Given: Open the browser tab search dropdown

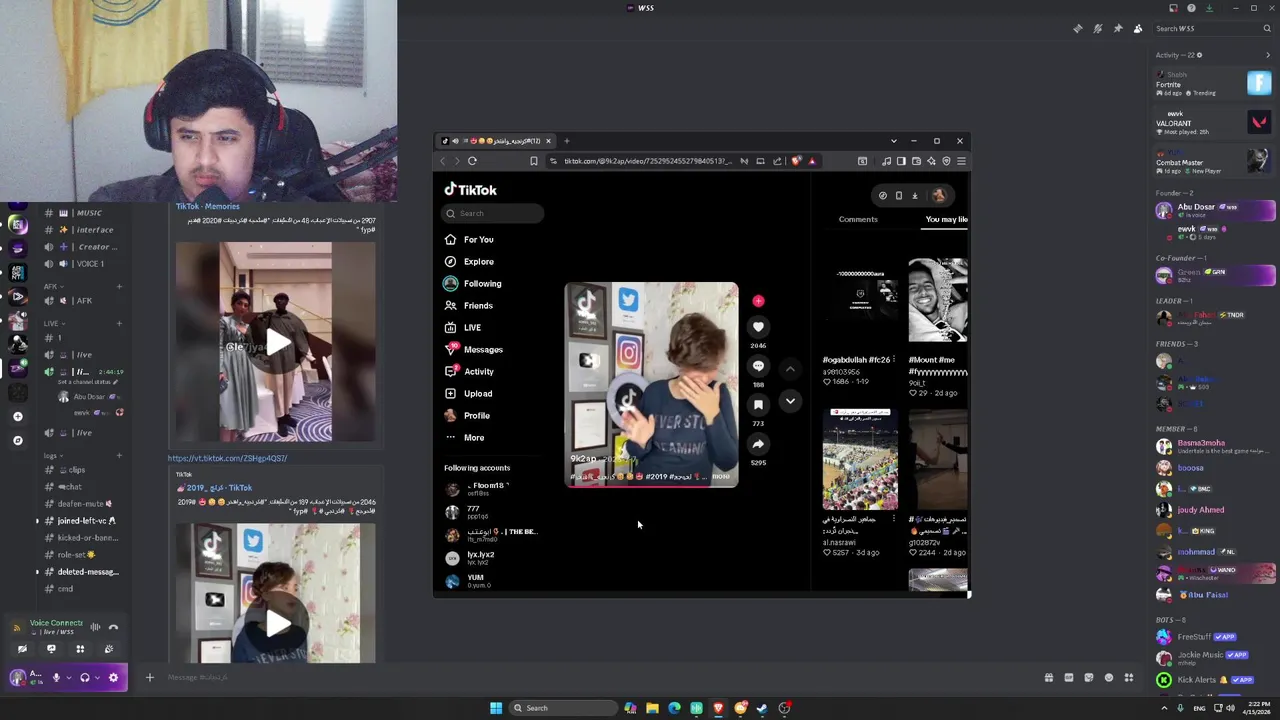Looking at the screenshot, I should click(x=893, y=141).
